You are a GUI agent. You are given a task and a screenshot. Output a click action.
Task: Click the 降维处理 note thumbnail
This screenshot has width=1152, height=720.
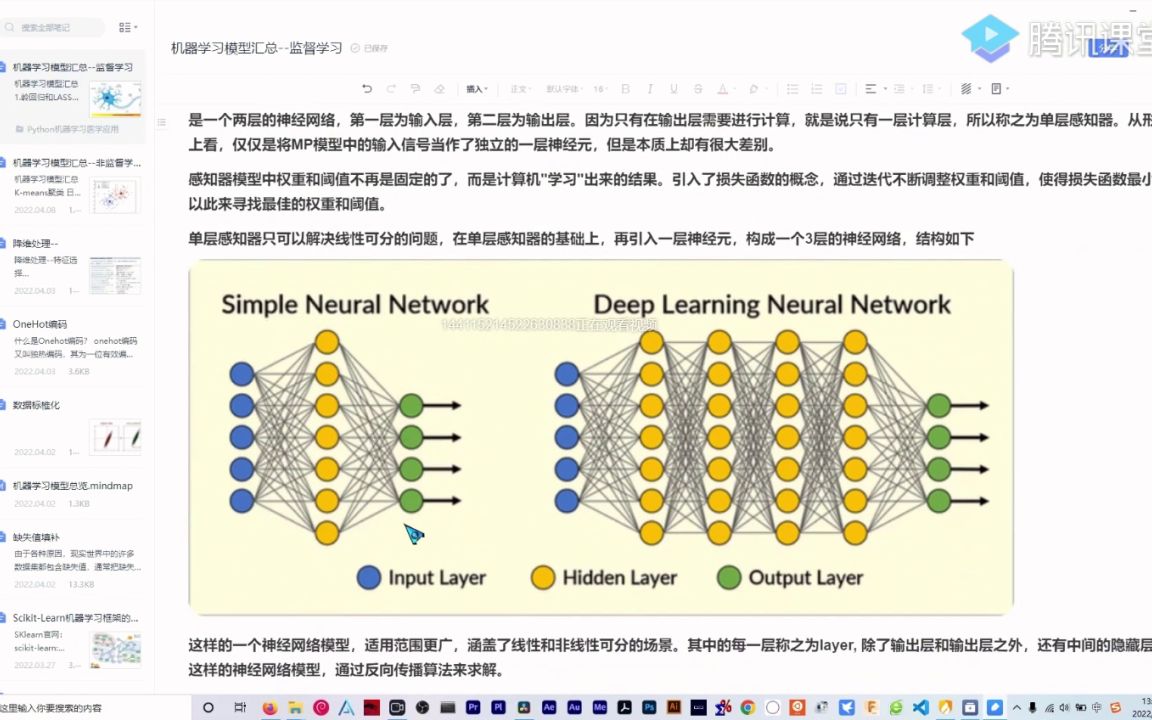114,275
